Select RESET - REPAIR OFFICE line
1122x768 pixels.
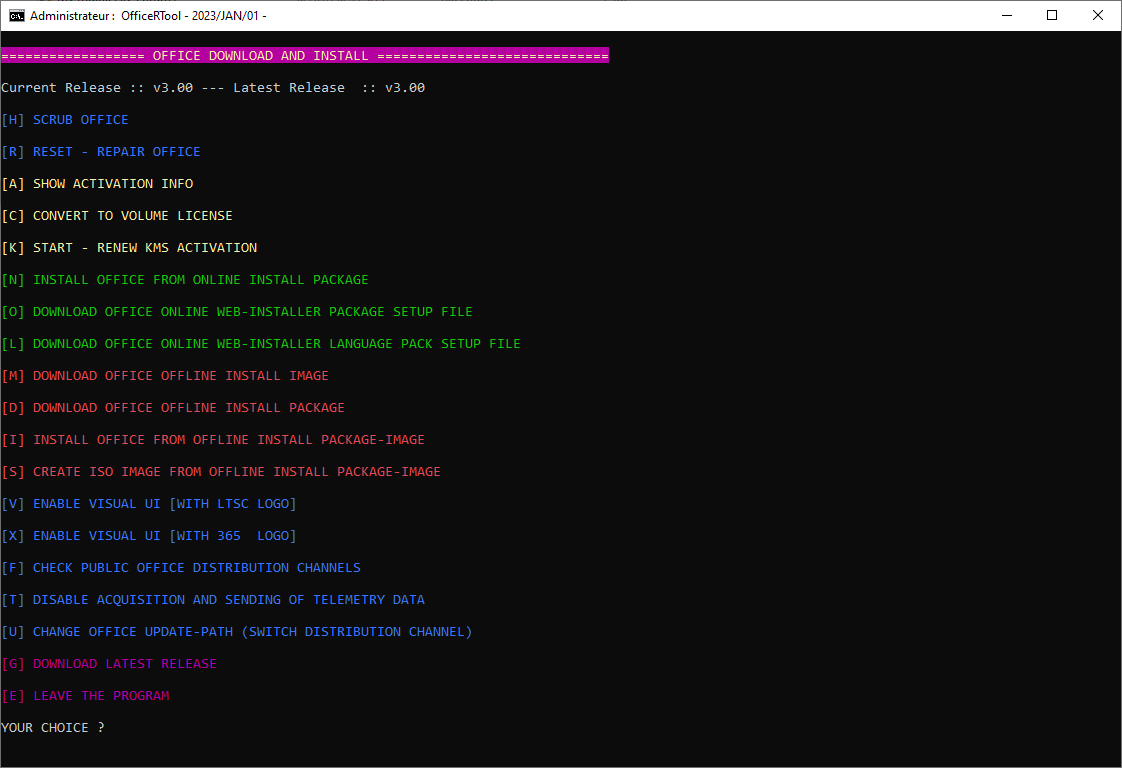coord(101,152)
